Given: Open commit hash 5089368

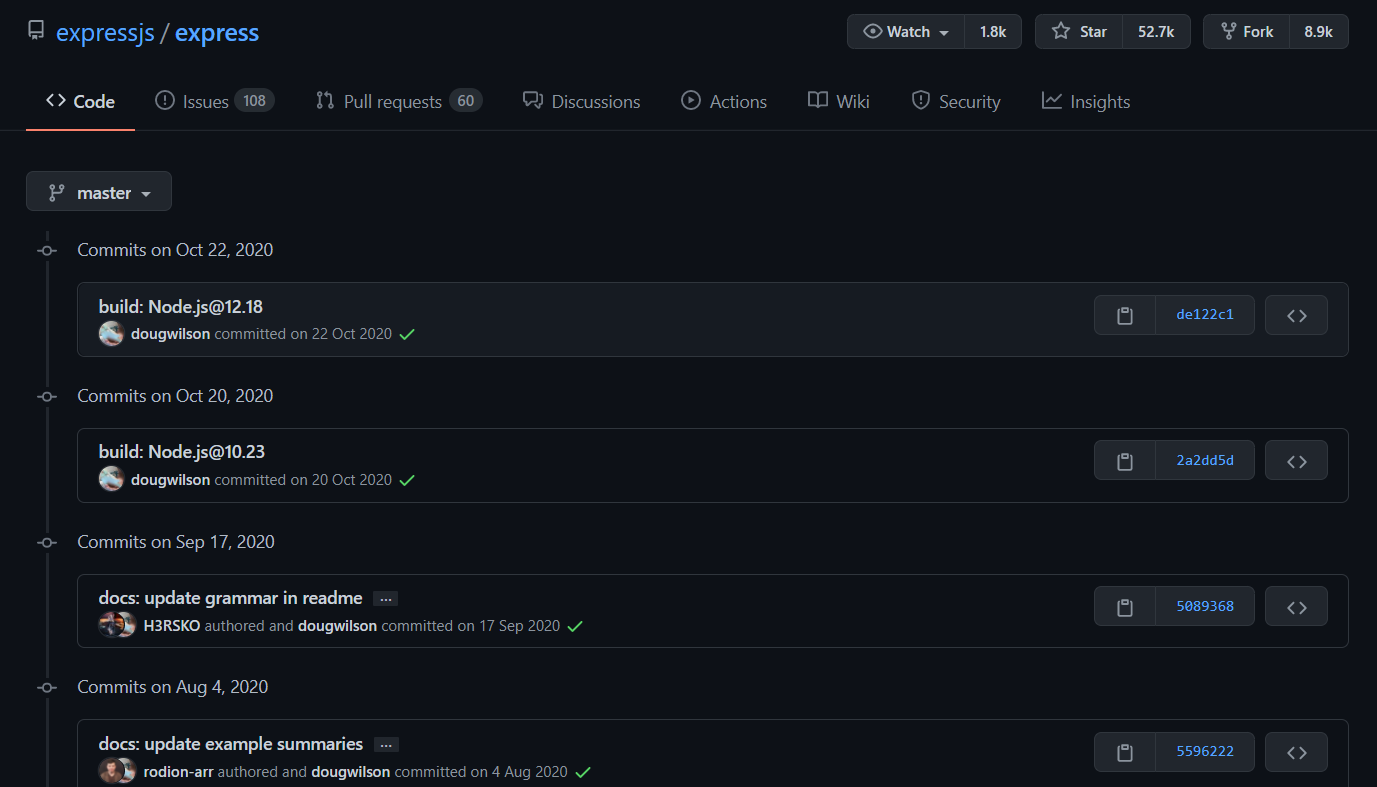Looking at the screenshot, I should click(x=1205, y=606).
